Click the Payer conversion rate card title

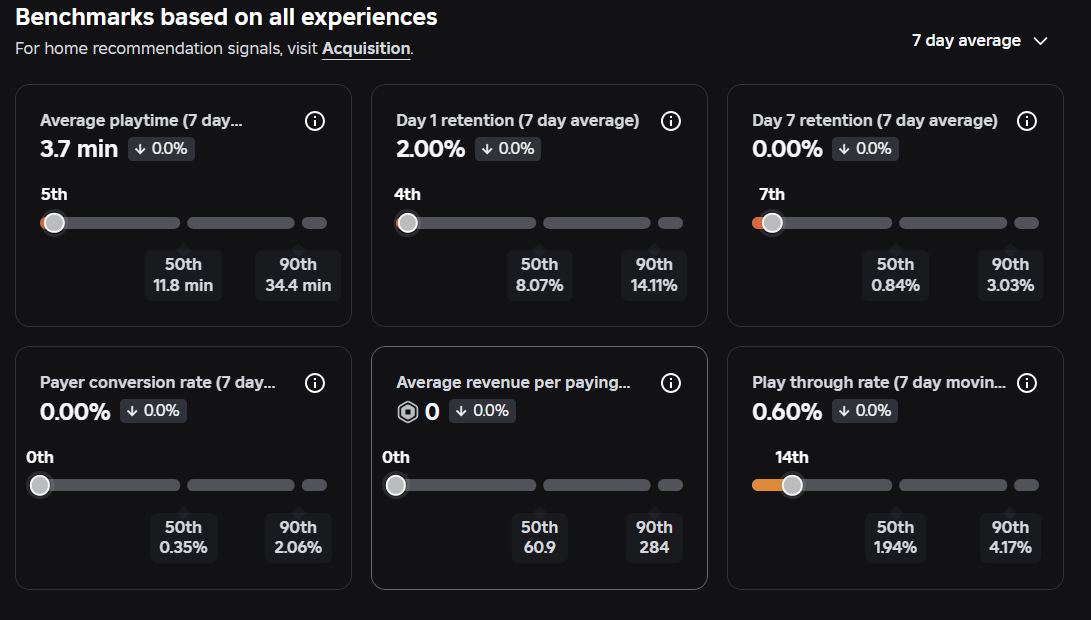158,383
